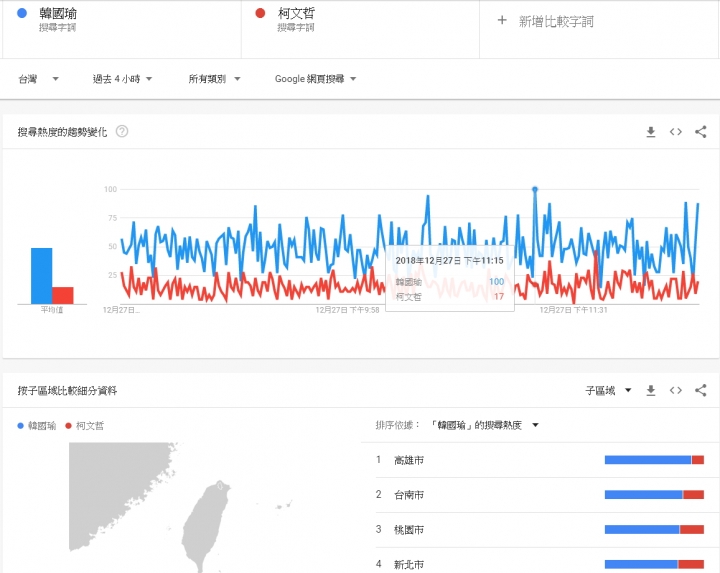Open embed code for subregion comparison
Viewport: 720px width, 573px height.
tap(675, 391)
